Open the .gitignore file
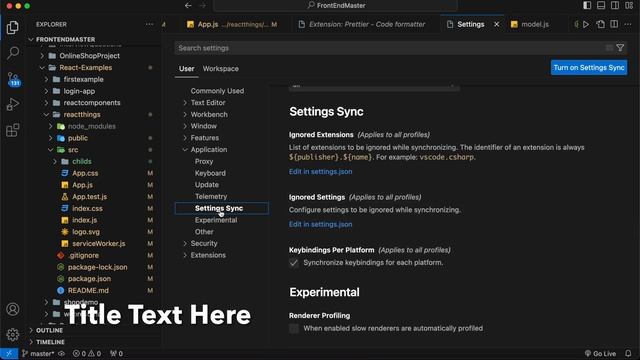This screenshot has height=360, width=640. [83, 256]
